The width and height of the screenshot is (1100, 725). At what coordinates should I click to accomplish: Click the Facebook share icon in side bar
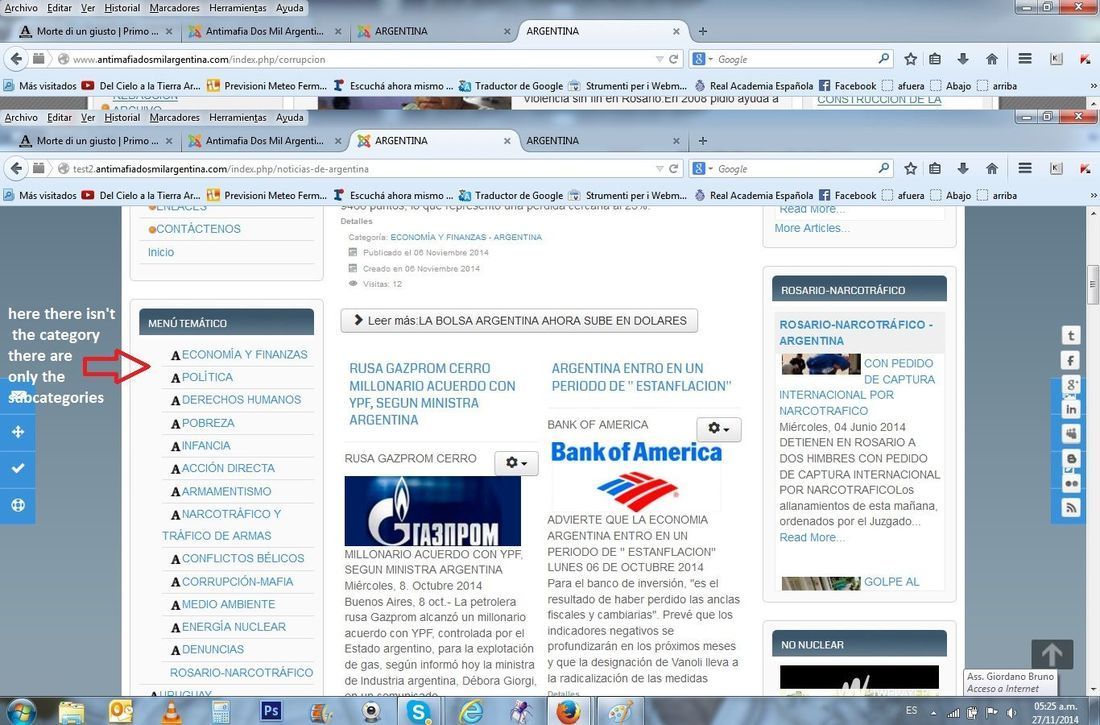pos(1071,361)
